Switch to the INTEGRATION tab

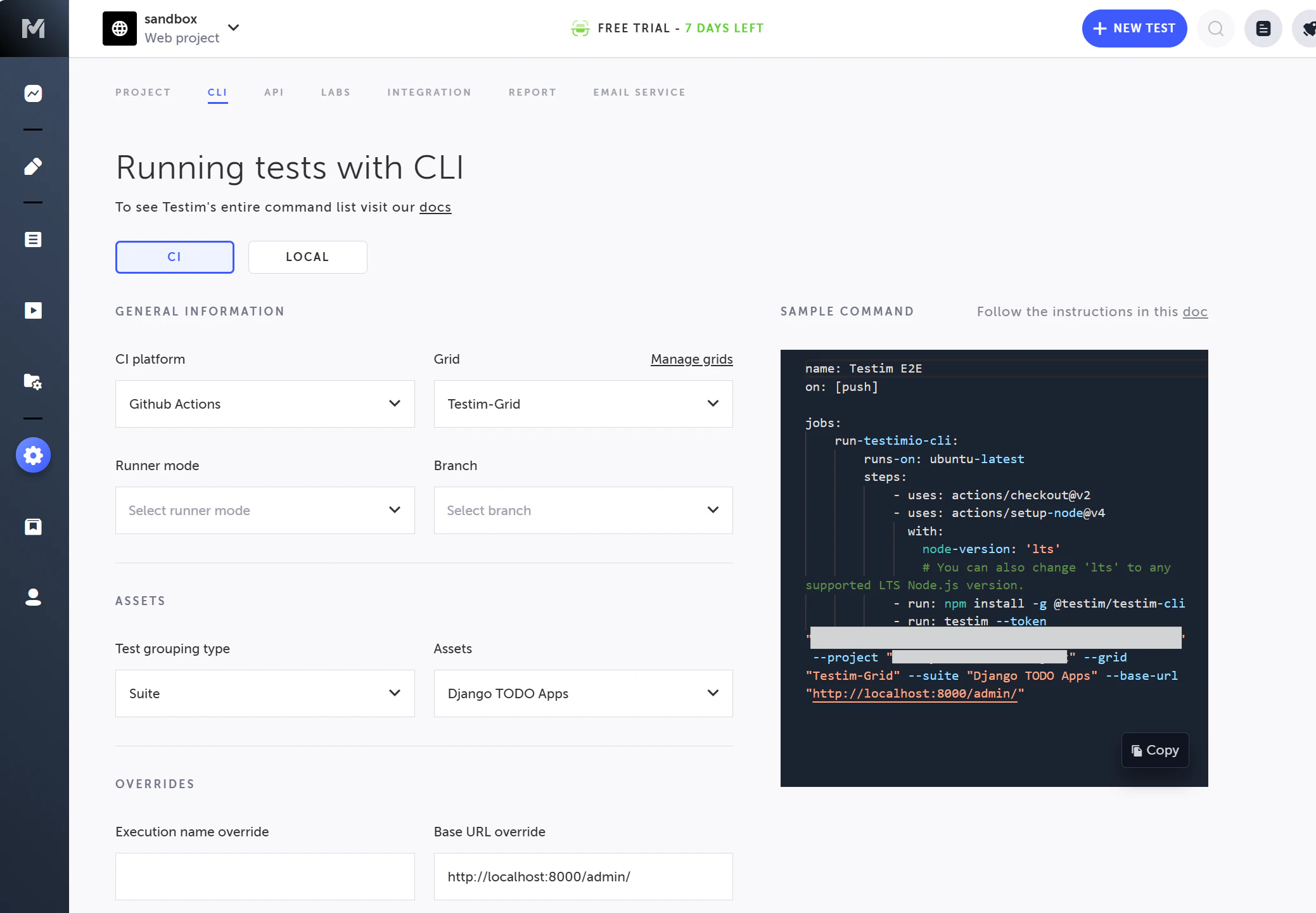coord(430,93)
